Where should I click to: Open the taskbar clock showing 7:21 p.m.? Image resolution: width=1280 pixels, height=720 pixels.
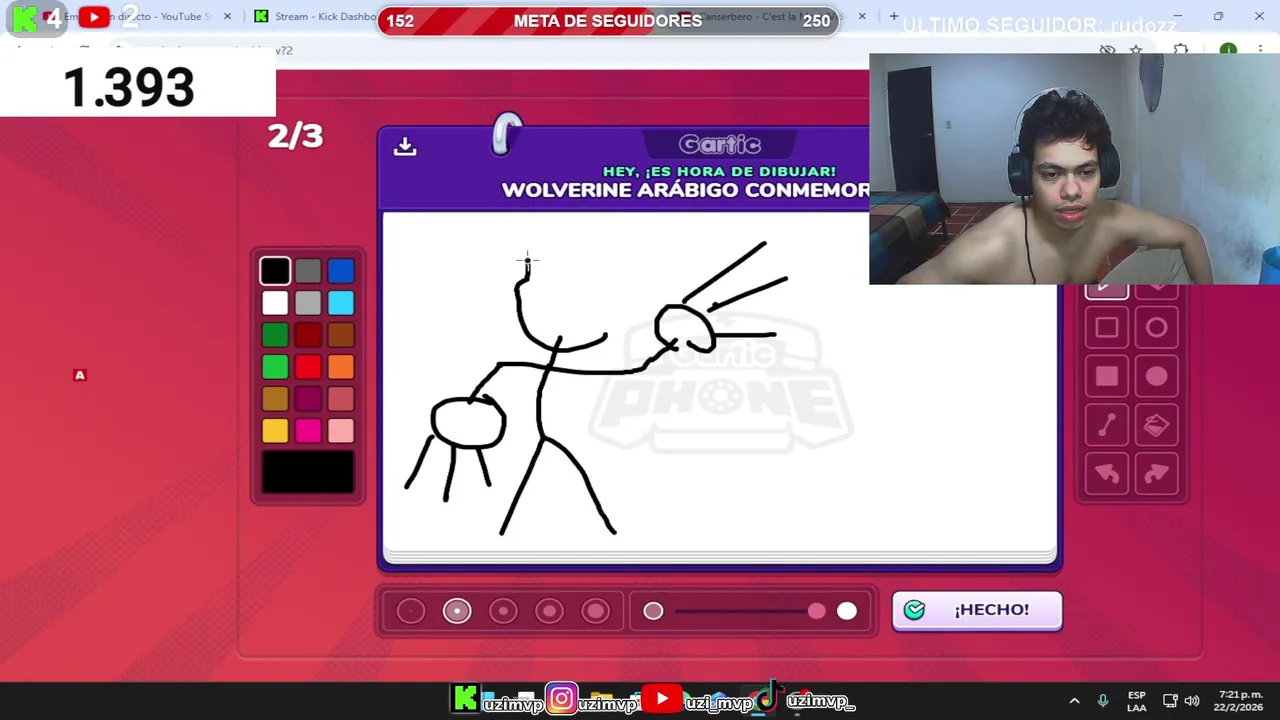(1240, 701)
